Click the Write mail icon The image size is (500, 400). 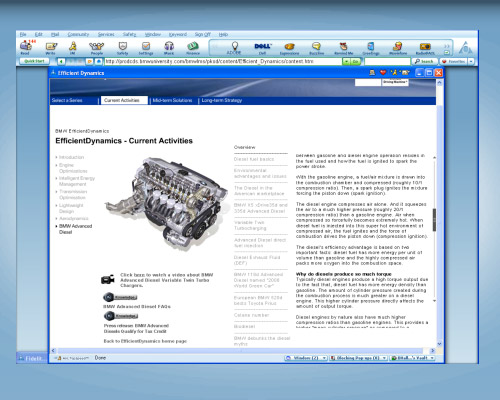[x=51, y=47]
